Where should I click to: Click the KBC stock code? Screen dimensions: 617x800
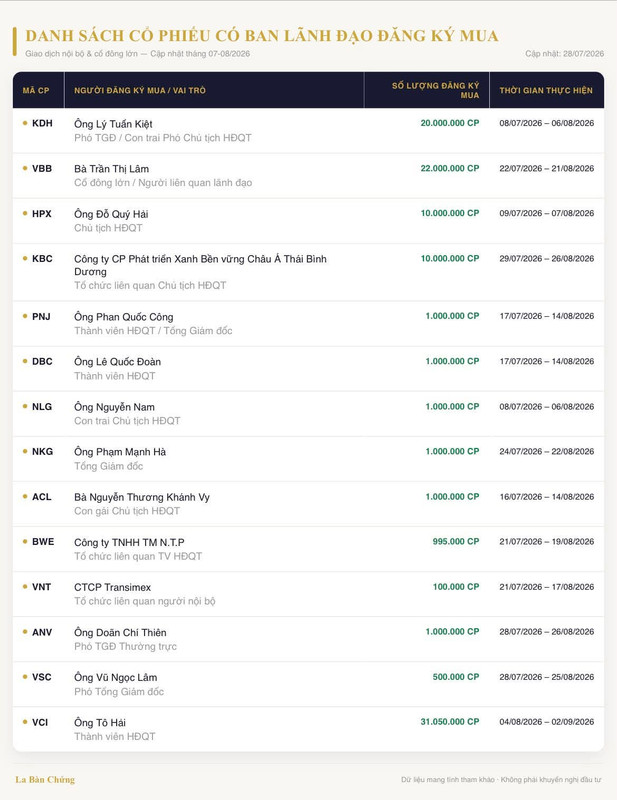coord(42,259)
